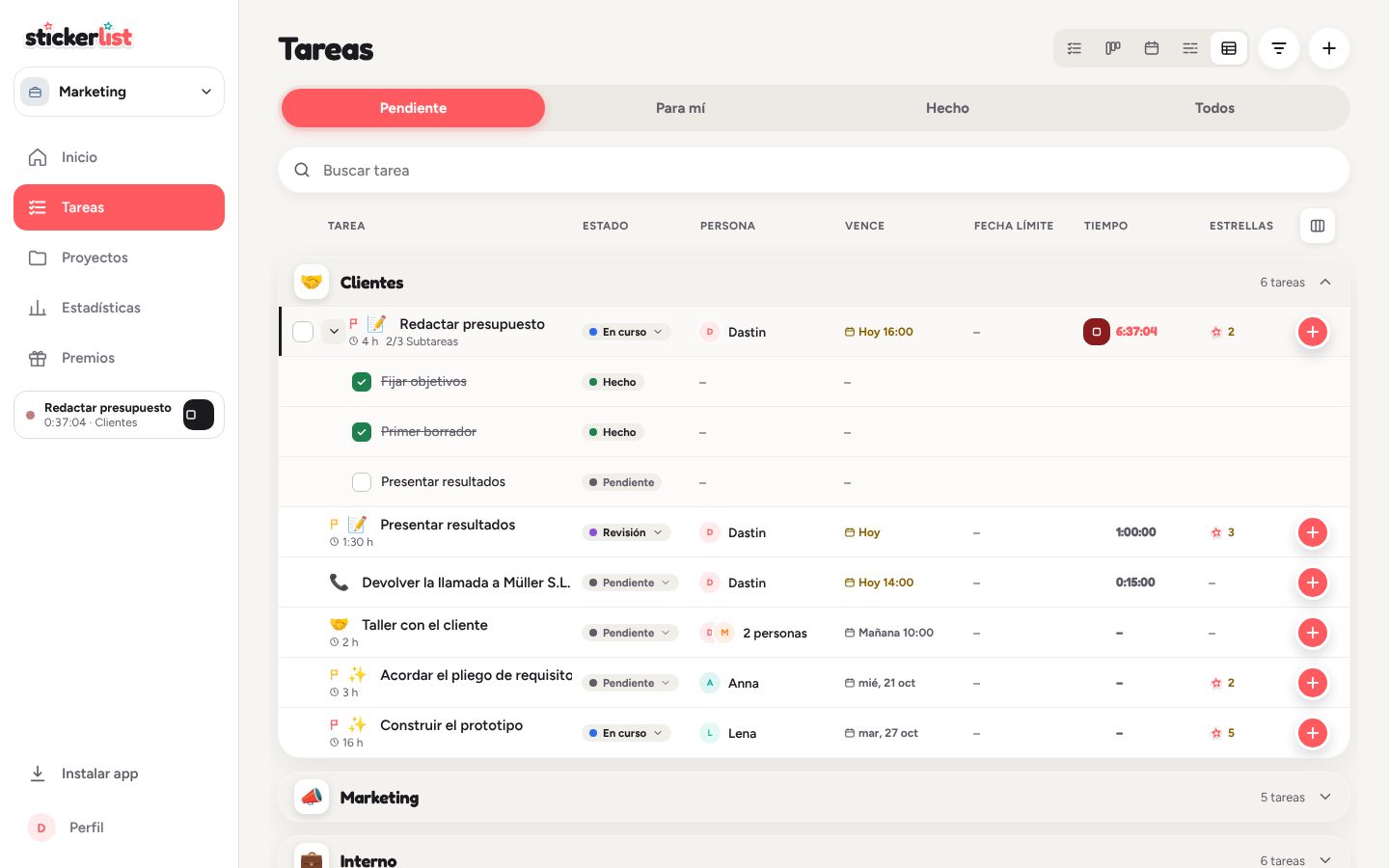The width and height of the screenshot is (1389, 868).
Task: Check the Presentar resultados subtask checkbox
Action: (x=362, y=482)
